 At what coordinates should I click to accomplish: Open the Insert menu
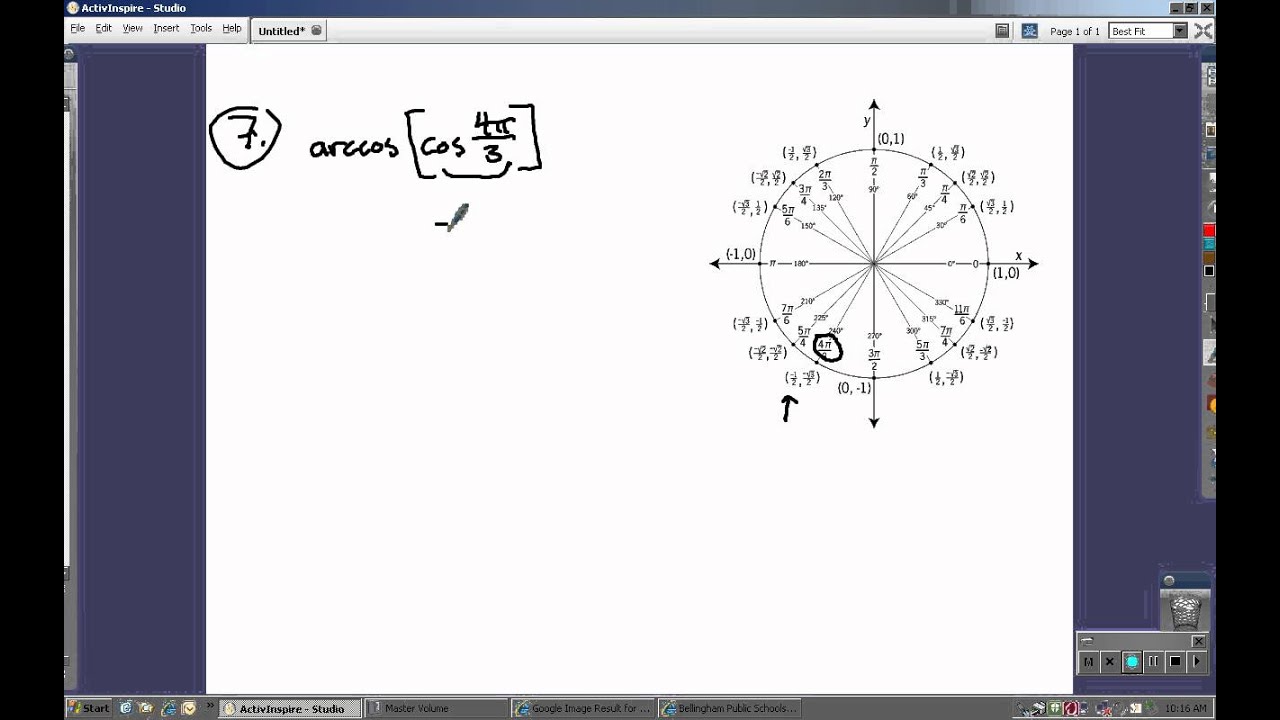[166, 28]
